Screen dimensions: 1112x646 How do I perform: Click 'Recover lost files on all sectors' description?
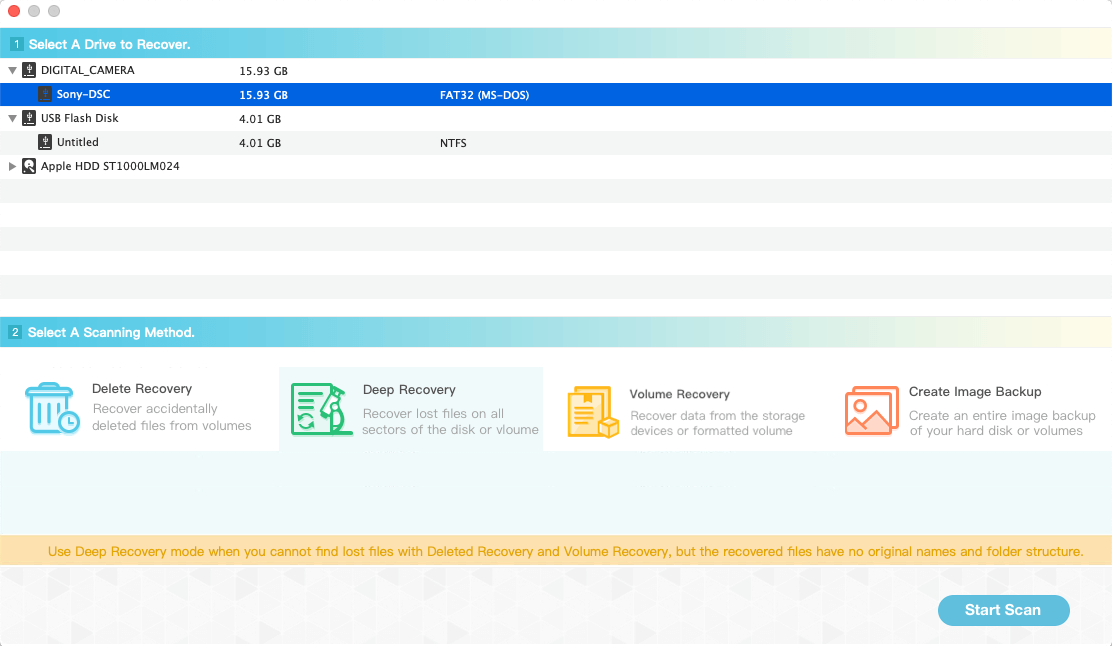pos(450,421)
